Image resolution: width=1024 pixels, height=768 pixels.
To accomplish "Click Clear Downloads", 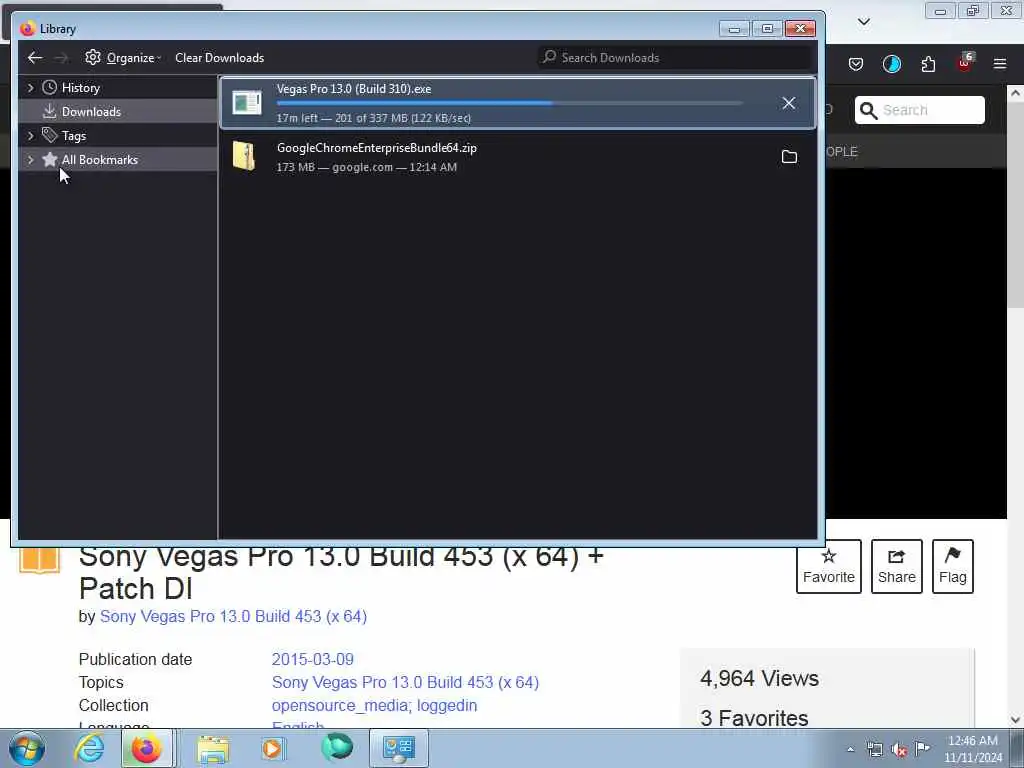I will coord(219,57).
